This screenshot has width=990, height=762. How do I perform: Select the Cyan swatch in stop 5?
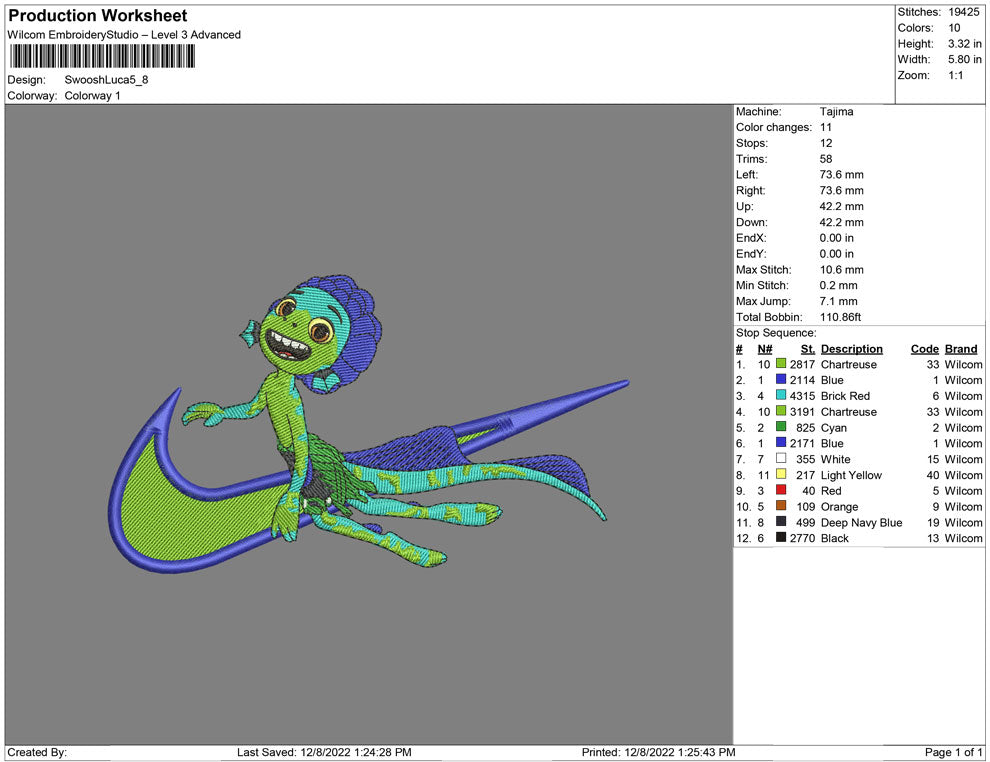[781, 428]
